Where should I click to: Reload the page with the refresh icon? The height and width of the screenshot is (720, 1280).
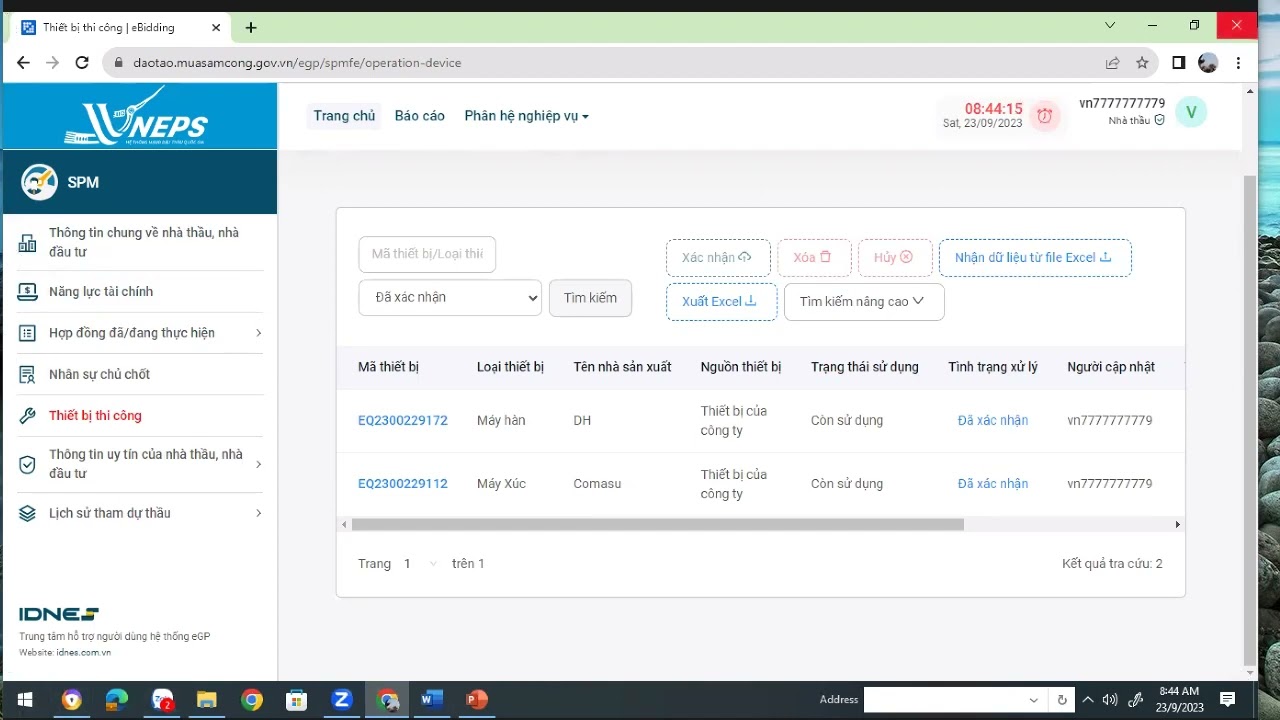click(82, 62)
